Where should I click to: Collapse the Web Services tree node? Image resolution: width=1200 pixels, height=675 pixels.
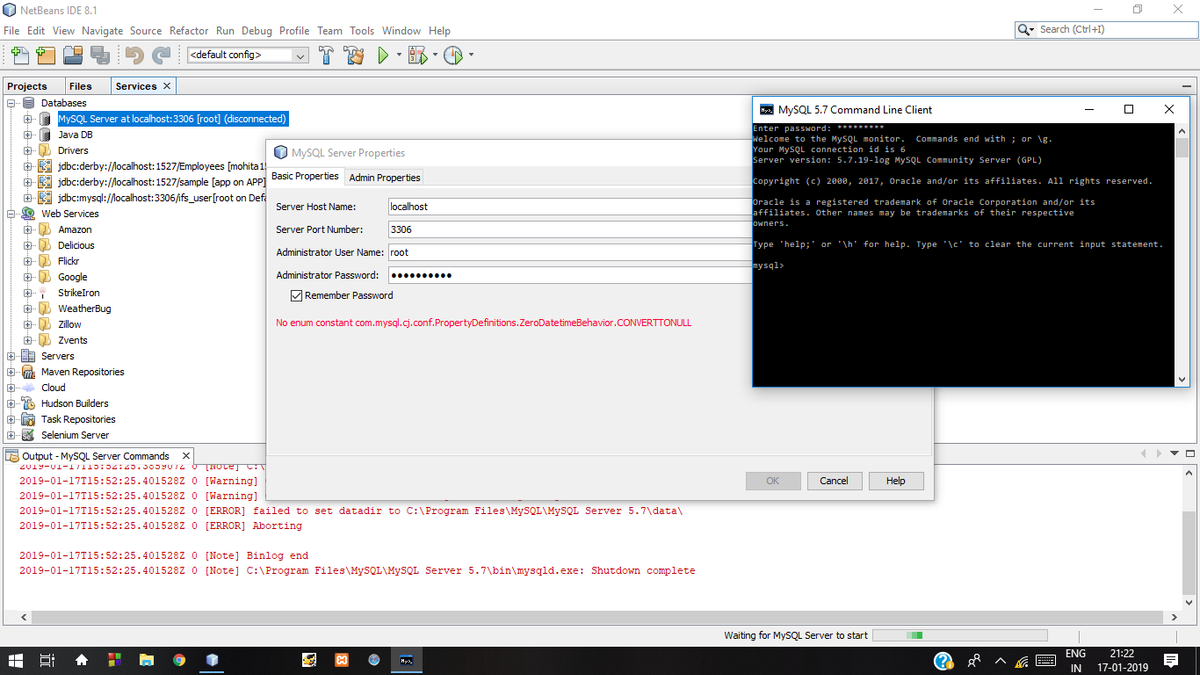tap(11, 213)
